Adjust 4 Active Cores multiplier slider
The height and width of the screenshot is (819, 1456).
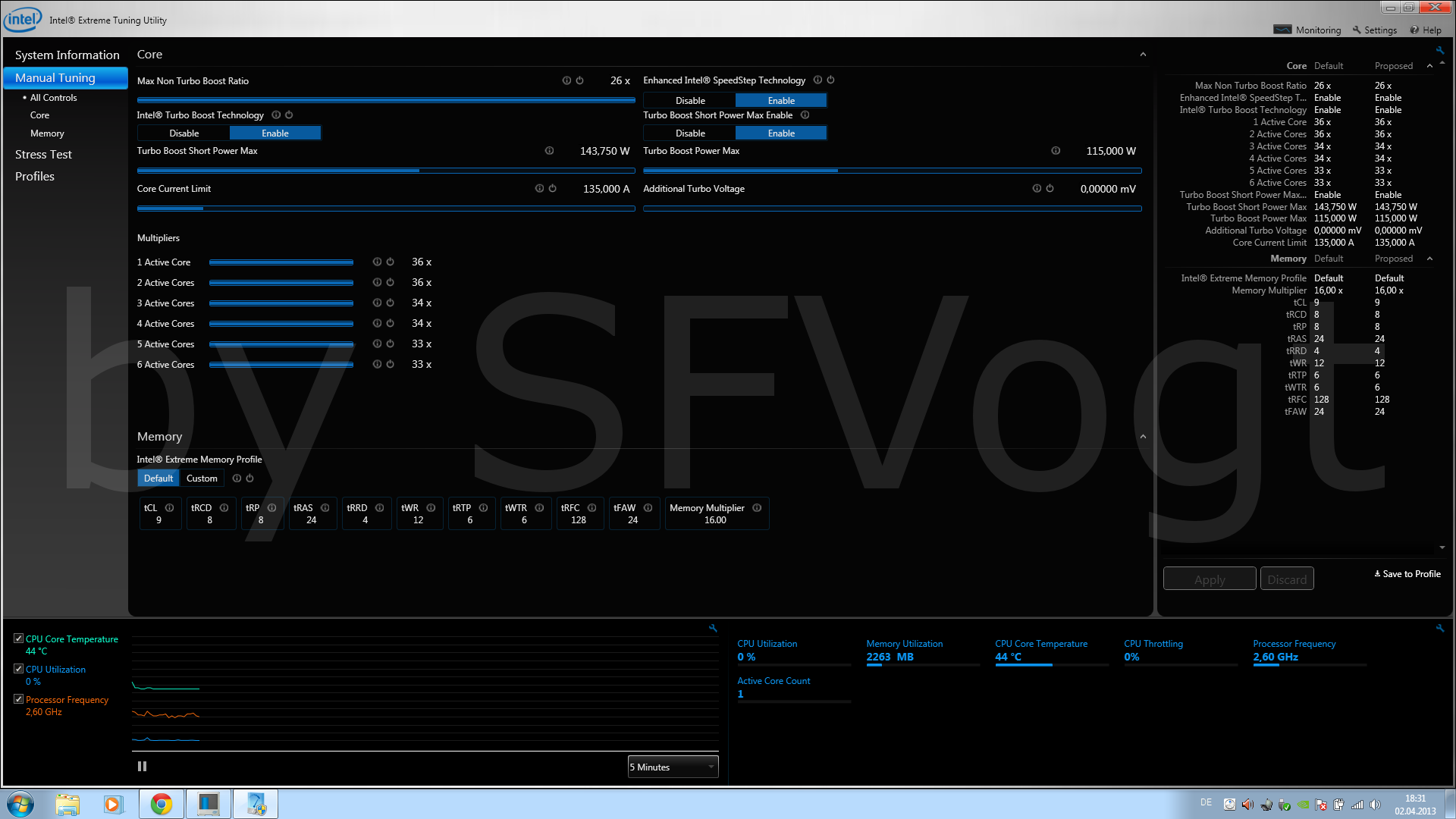click(281, 324)
